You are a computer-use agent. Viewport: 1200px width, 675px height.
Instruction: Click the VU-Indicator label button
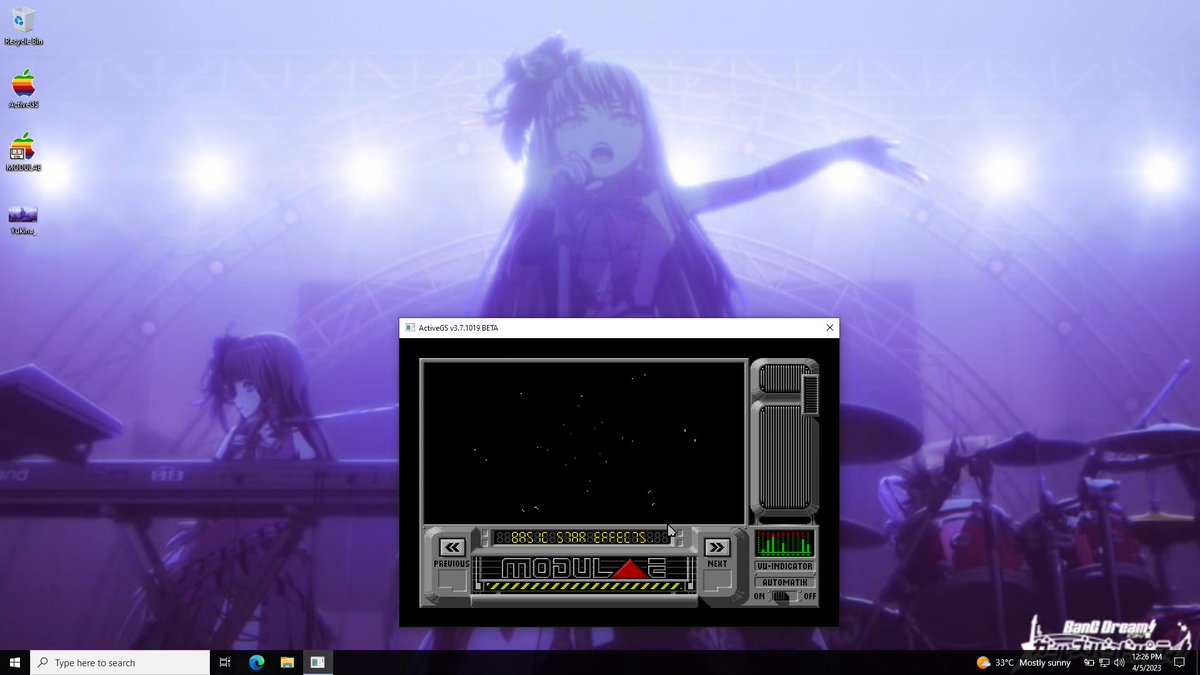(785, 566)
